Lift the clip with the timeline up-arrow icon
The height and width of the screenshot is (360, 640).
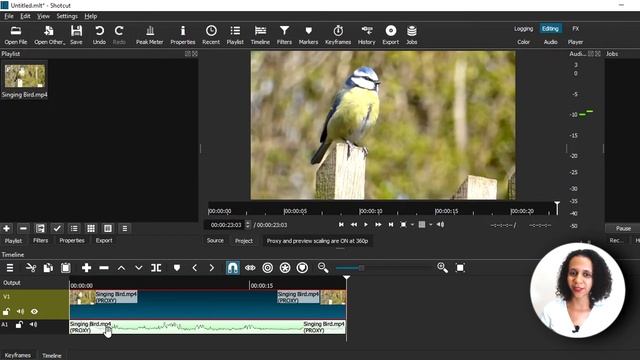121,268
